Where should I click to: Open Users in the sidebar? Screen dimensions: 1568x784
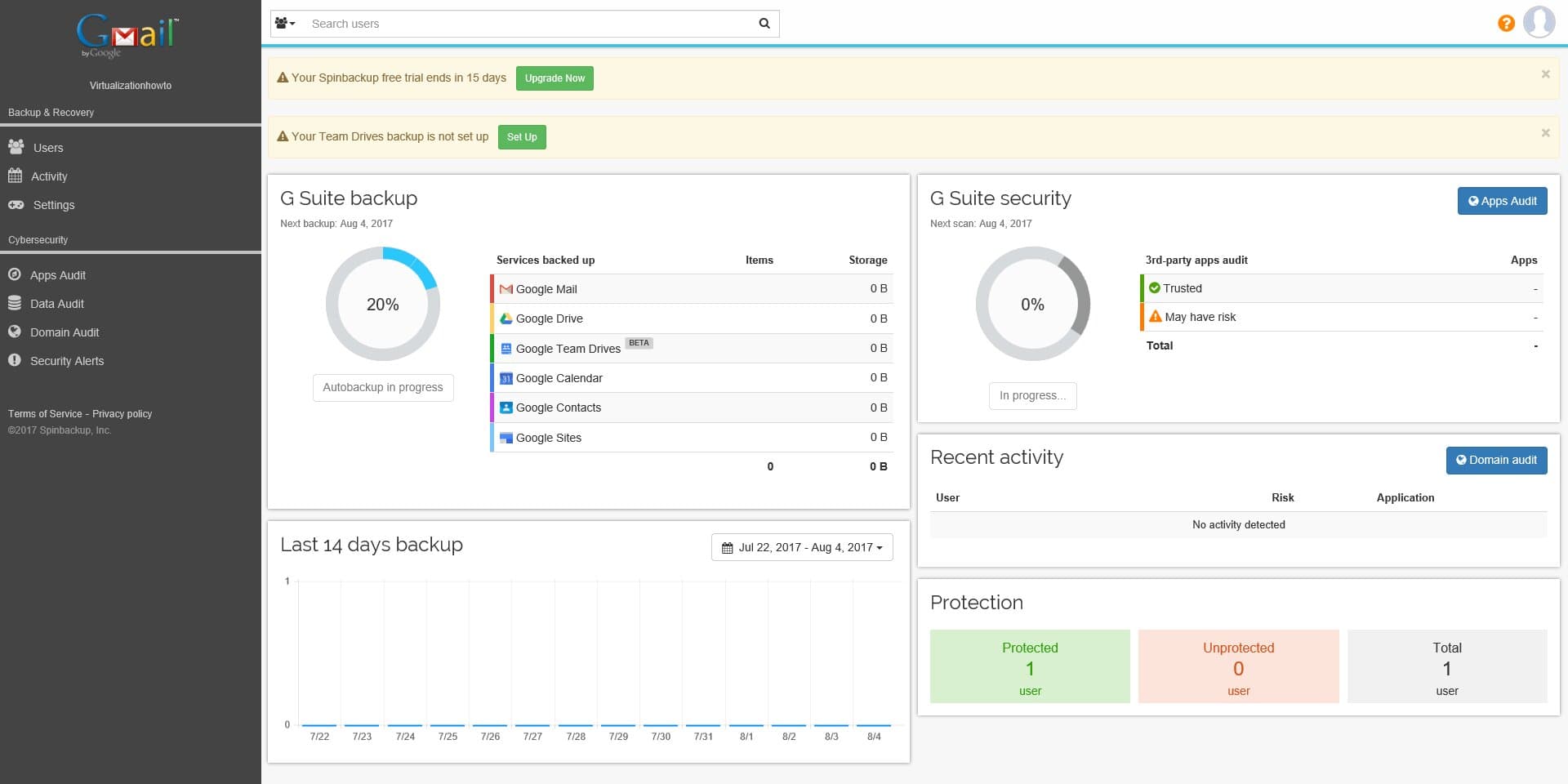[x=47, y=148]
